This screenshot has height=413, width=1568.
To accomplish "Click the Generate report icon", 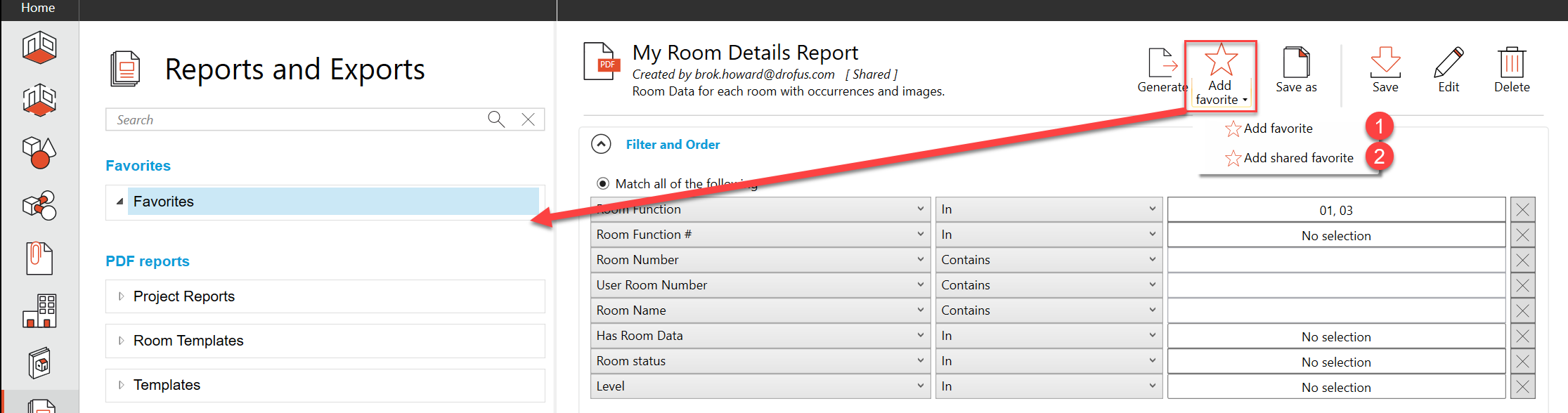I will tap(1162, 63).
